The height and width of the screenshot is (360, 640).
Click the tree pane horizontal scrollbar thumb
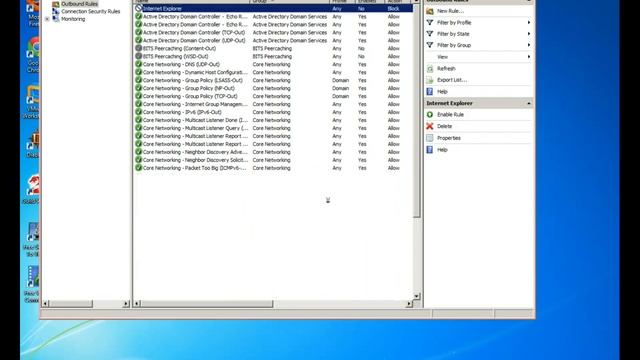[71, 304]
